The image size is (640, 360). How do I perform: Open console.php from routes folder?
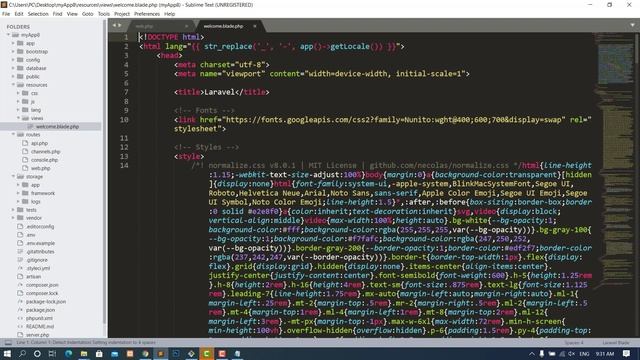pyautogui.click(x=44, y=160)
